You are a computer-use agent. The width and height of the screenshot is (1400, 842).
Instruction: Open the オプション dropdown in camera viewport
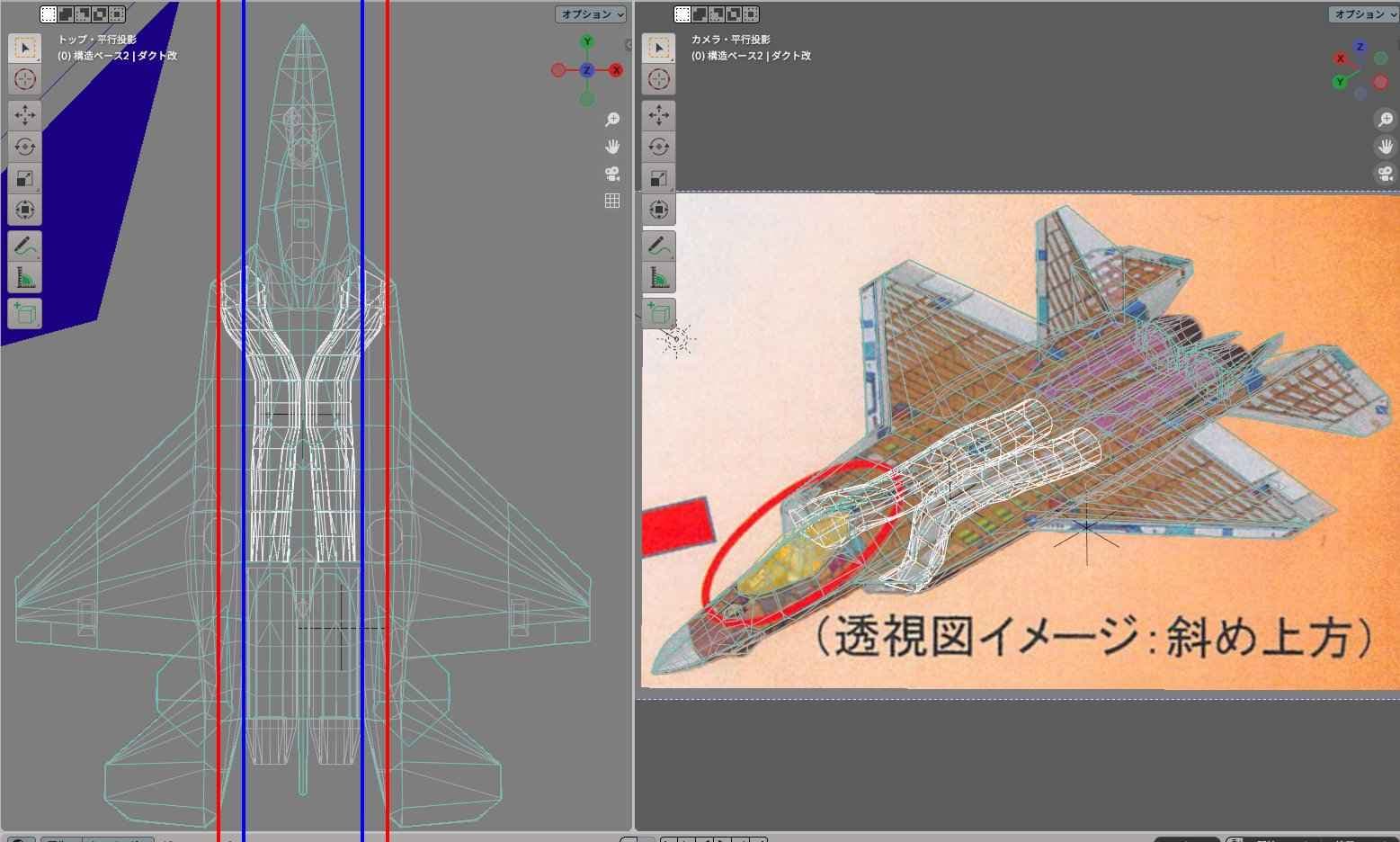coord(1363,14)
